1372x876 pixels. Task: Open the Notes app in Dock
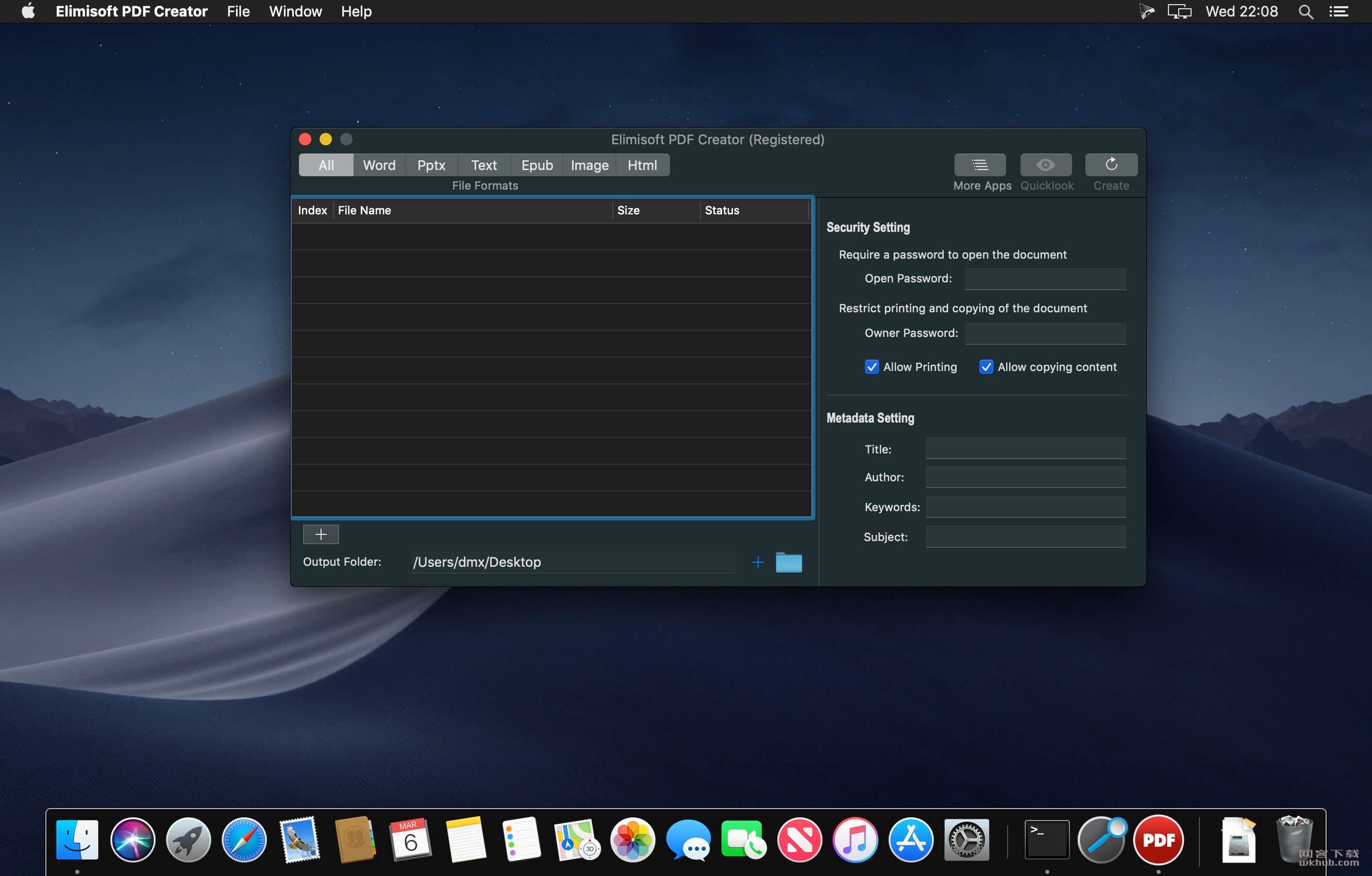click(465, 839)
